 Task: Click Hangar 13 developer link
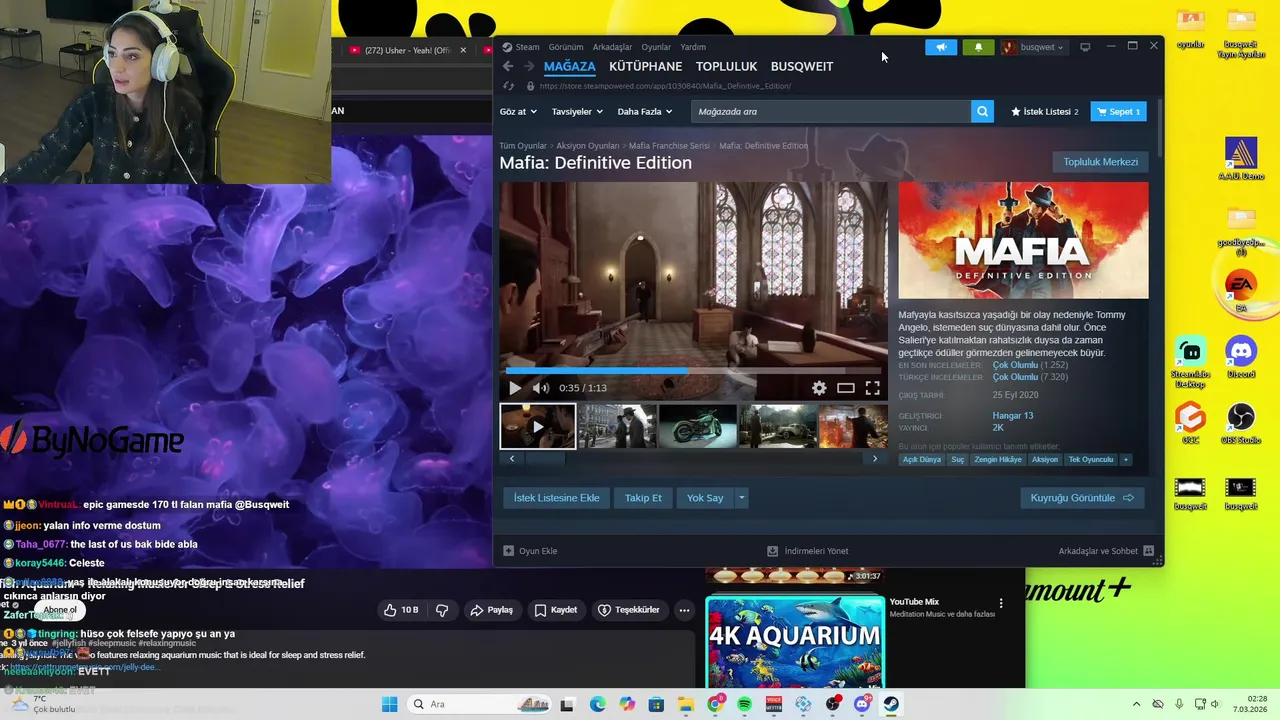click(x=1012, y=415)
